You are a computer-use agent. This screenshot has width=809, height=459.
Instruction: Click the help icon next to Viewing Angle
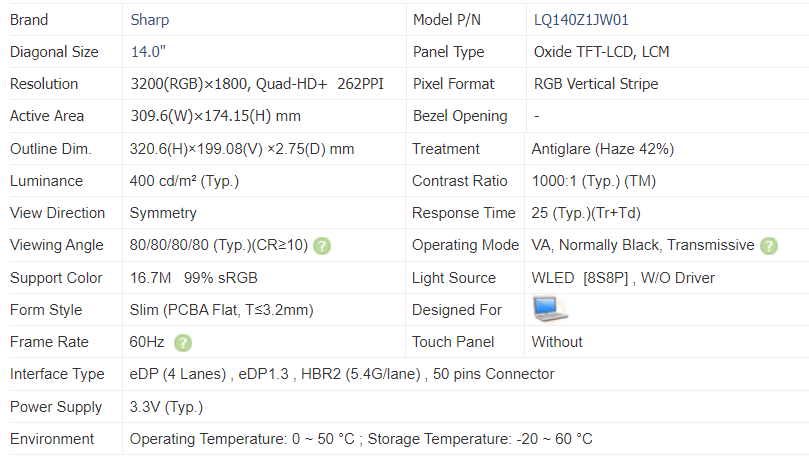coord(322,246)
